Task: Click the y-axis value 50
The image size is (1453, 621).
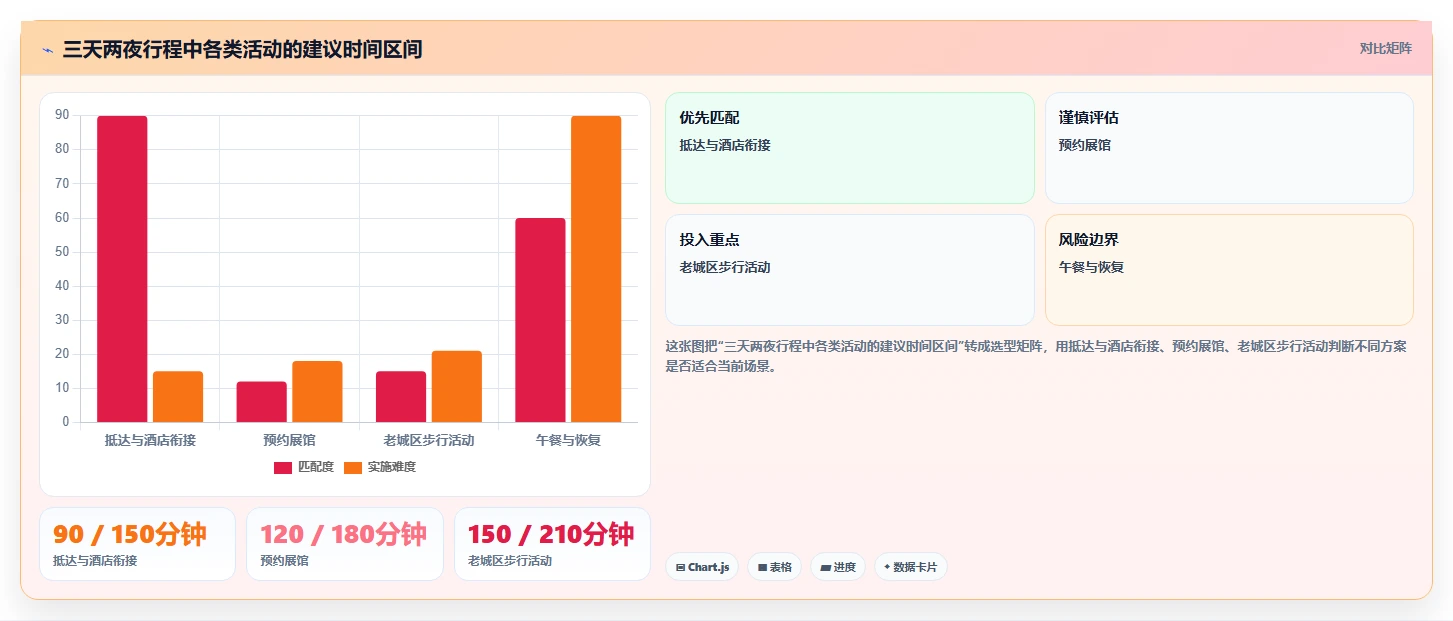Action: pyautogui.click(x=62, y=252)
